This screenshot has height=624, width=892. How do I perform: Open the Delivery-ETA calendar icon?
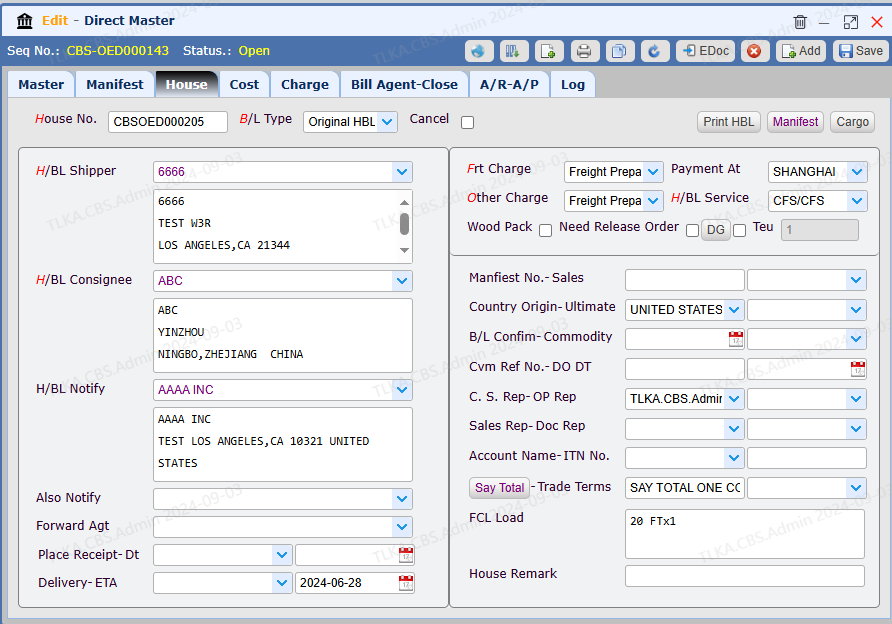406,583
